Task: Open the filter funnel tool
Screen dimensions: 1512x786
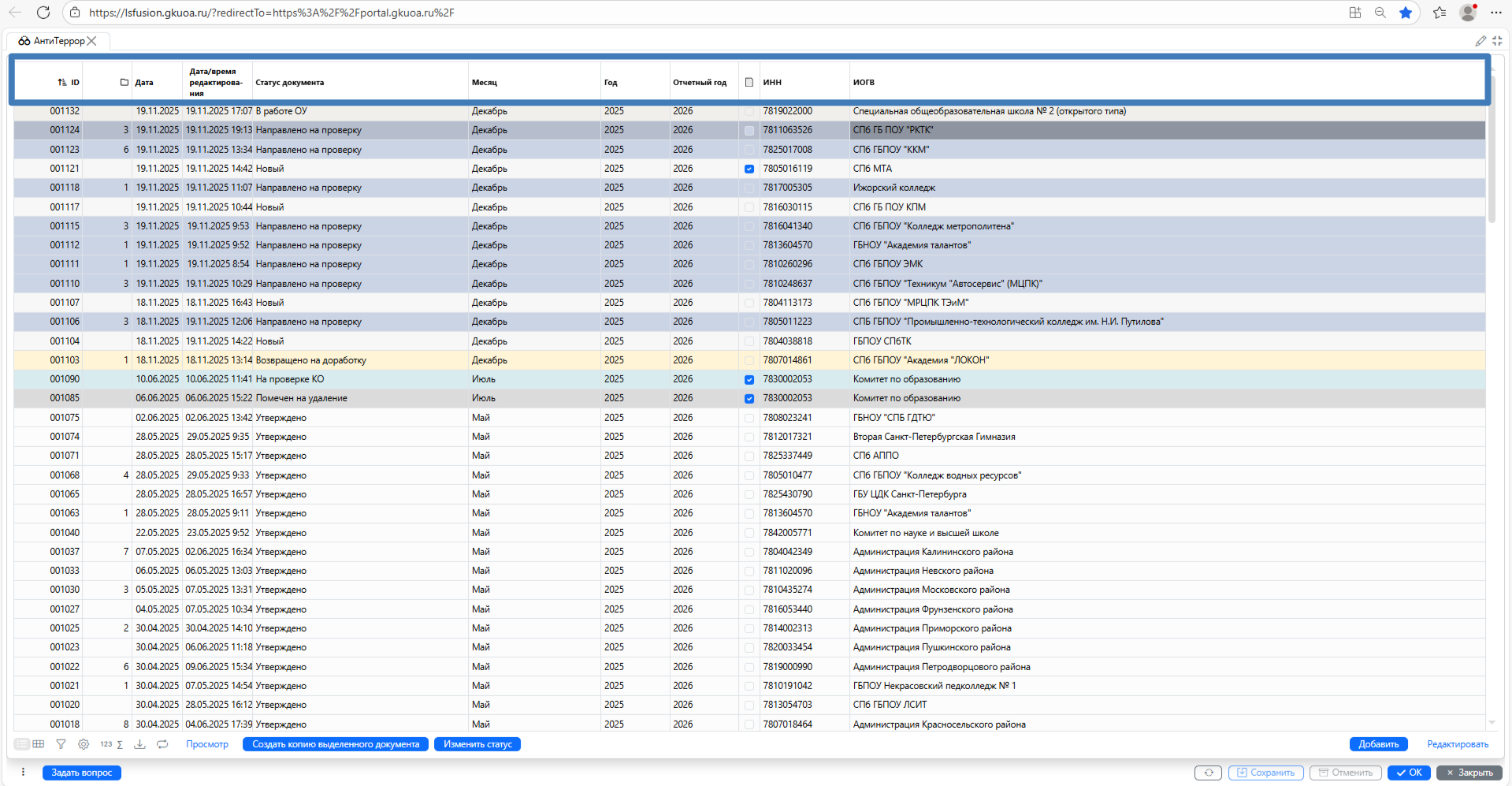Action: pos(61,744)
